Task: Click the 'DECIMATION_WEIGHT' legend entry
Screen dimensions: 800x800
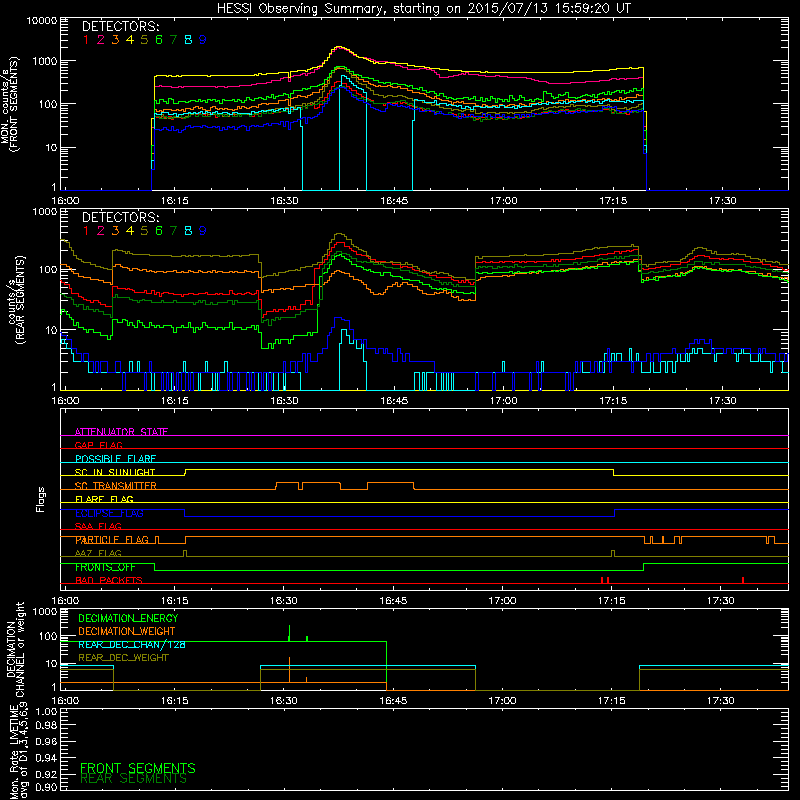Action: click(x=127, y=632)
